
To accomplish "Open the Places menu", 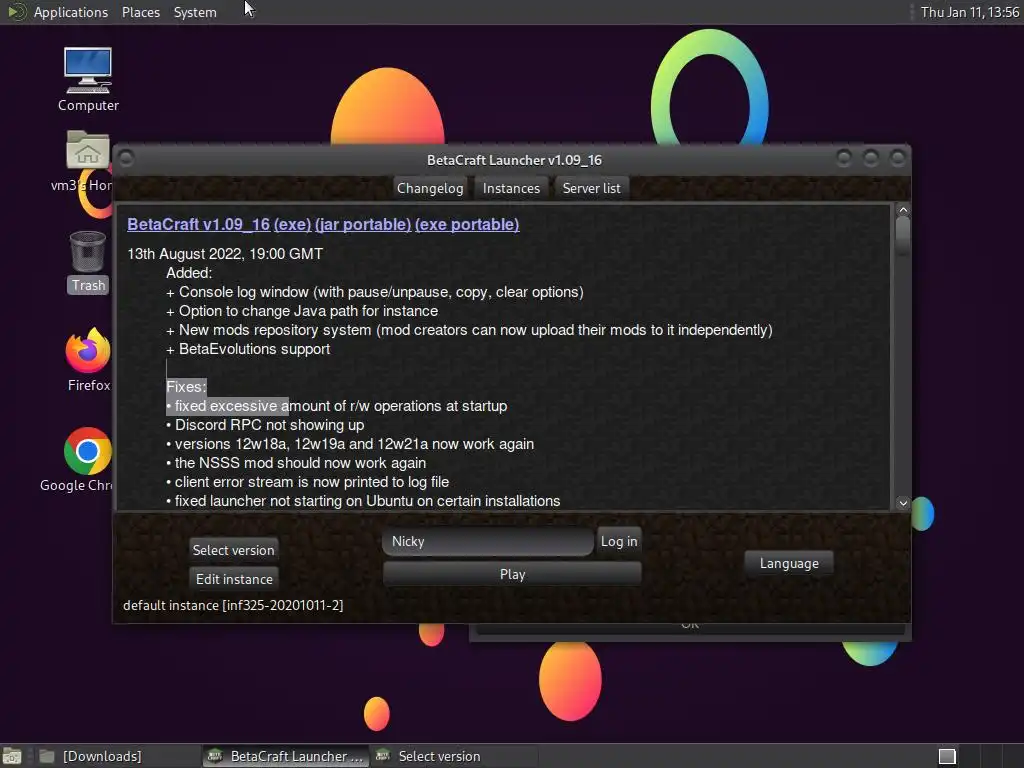I will click(x=140, y=12).
